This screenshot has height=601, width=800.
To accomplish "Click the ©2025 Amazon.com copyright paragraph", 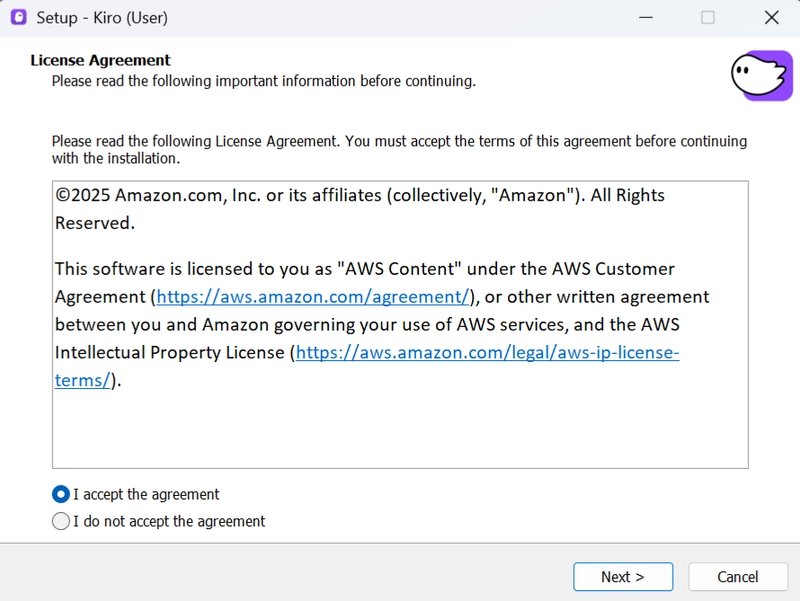I will click(x=360, y=196).
